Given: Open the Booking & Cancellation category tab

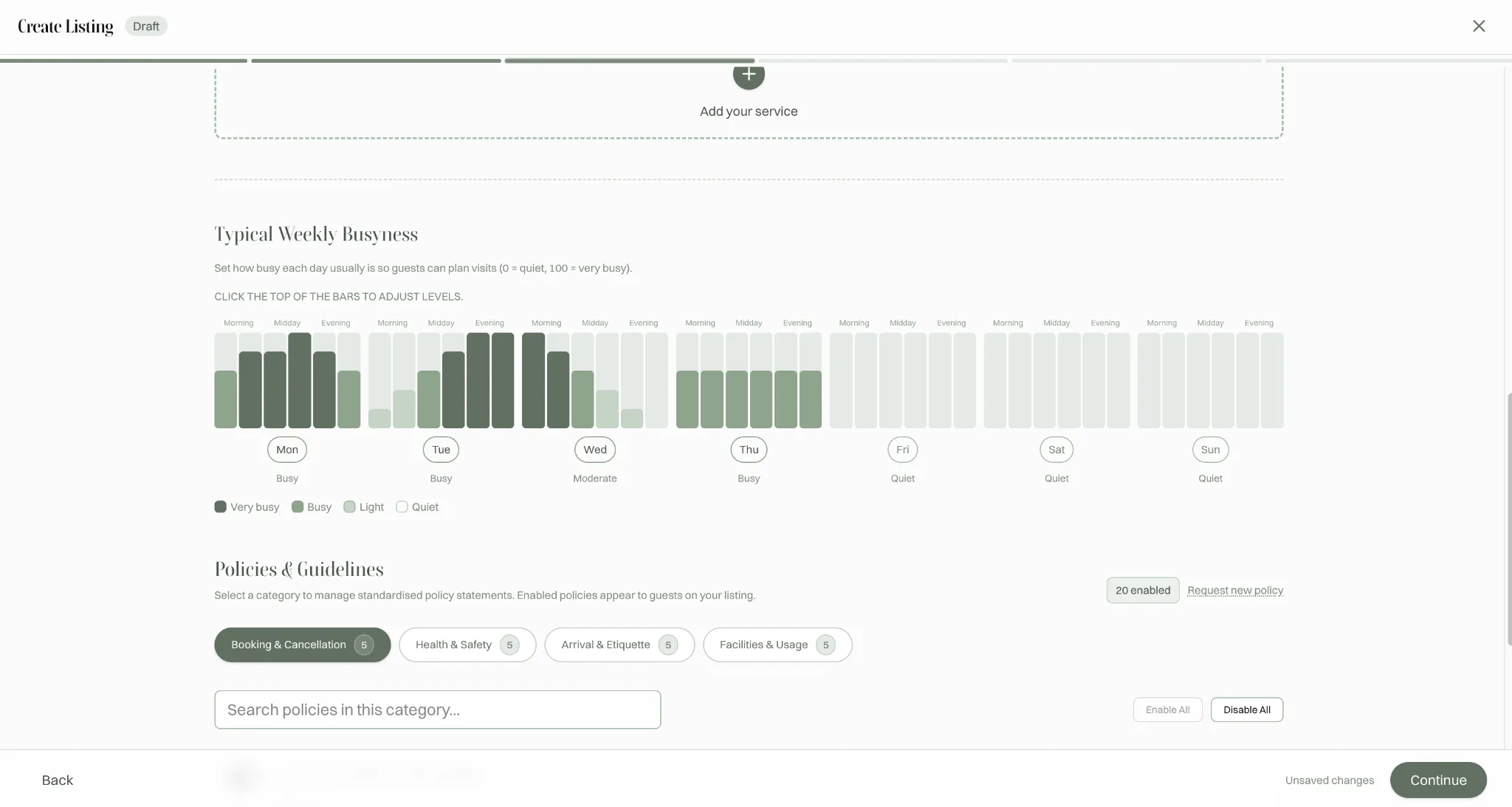Looking at the screenshot, I should click(303, 645).
